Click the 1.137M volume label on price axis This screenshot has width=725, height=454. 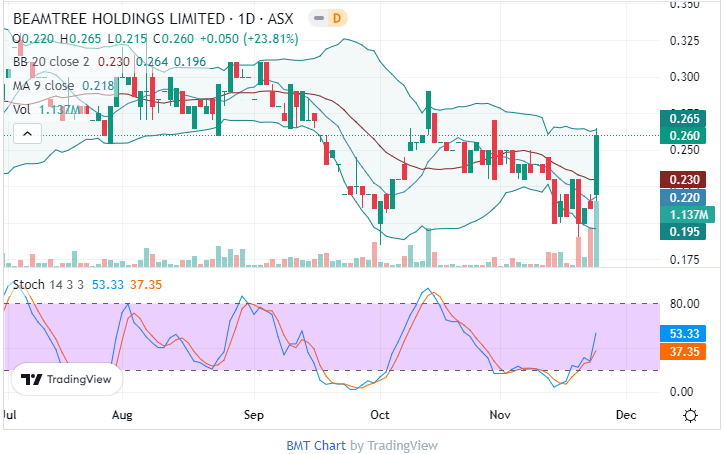point(689,215)
